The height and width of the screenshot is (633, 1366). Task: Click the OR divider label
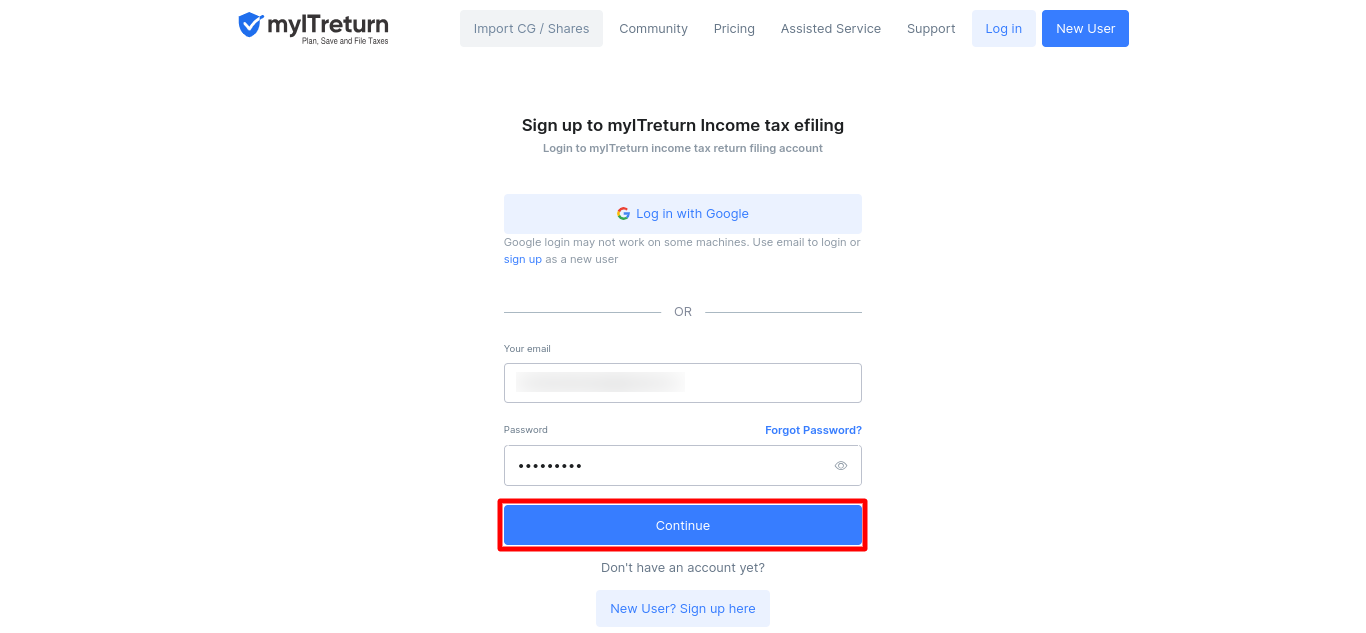683,311
